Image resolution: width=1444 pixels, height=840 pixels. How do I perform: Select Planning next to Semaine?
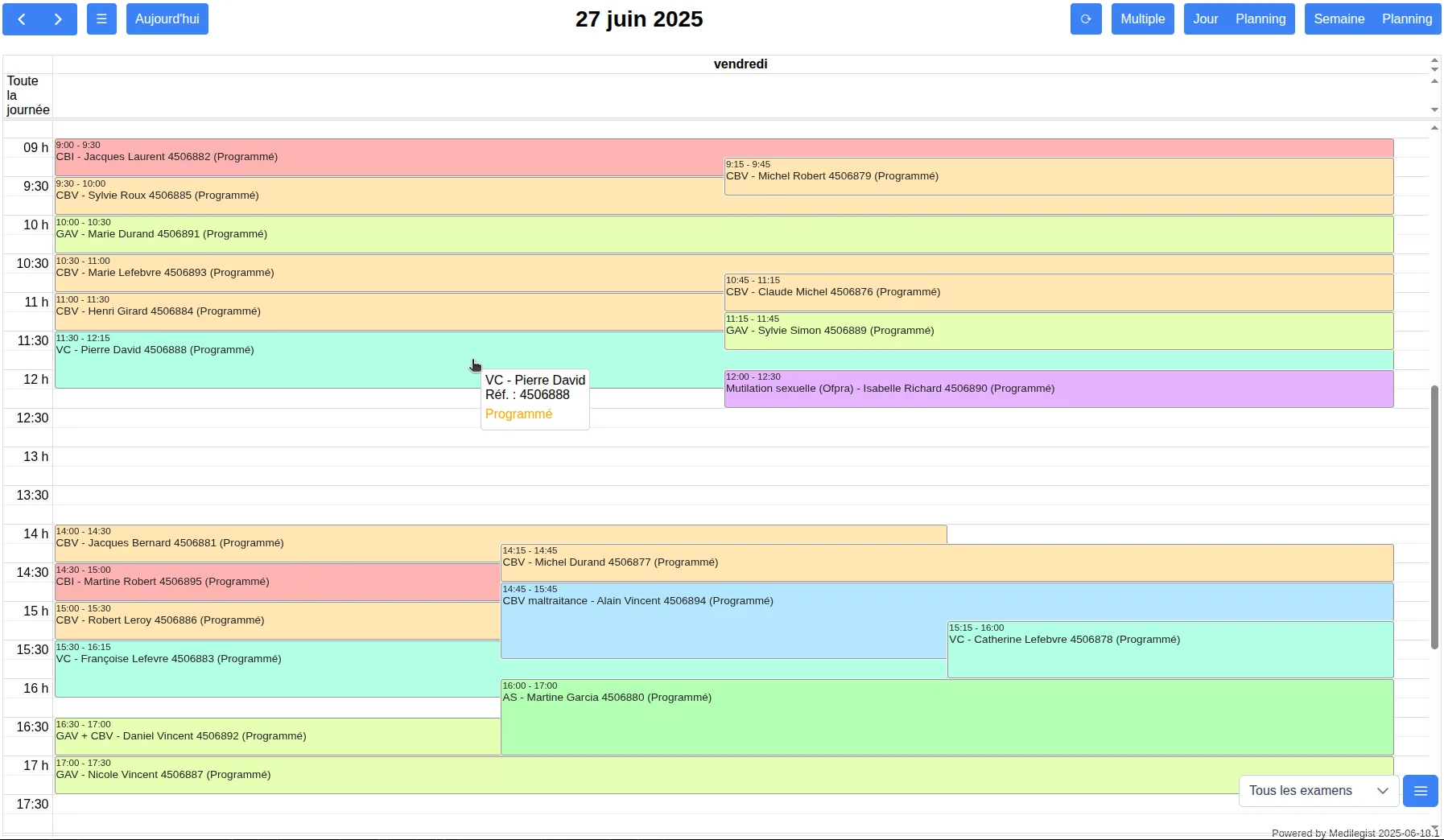coord(1407,19)
